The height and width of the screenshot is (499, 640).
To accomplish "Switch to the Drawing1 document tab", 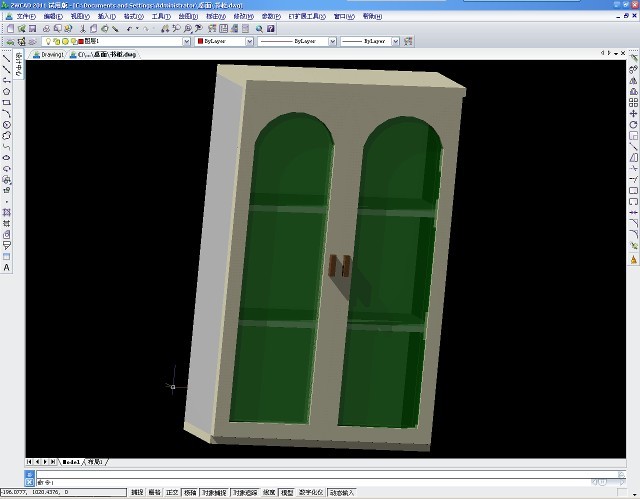I will (50, 55).
